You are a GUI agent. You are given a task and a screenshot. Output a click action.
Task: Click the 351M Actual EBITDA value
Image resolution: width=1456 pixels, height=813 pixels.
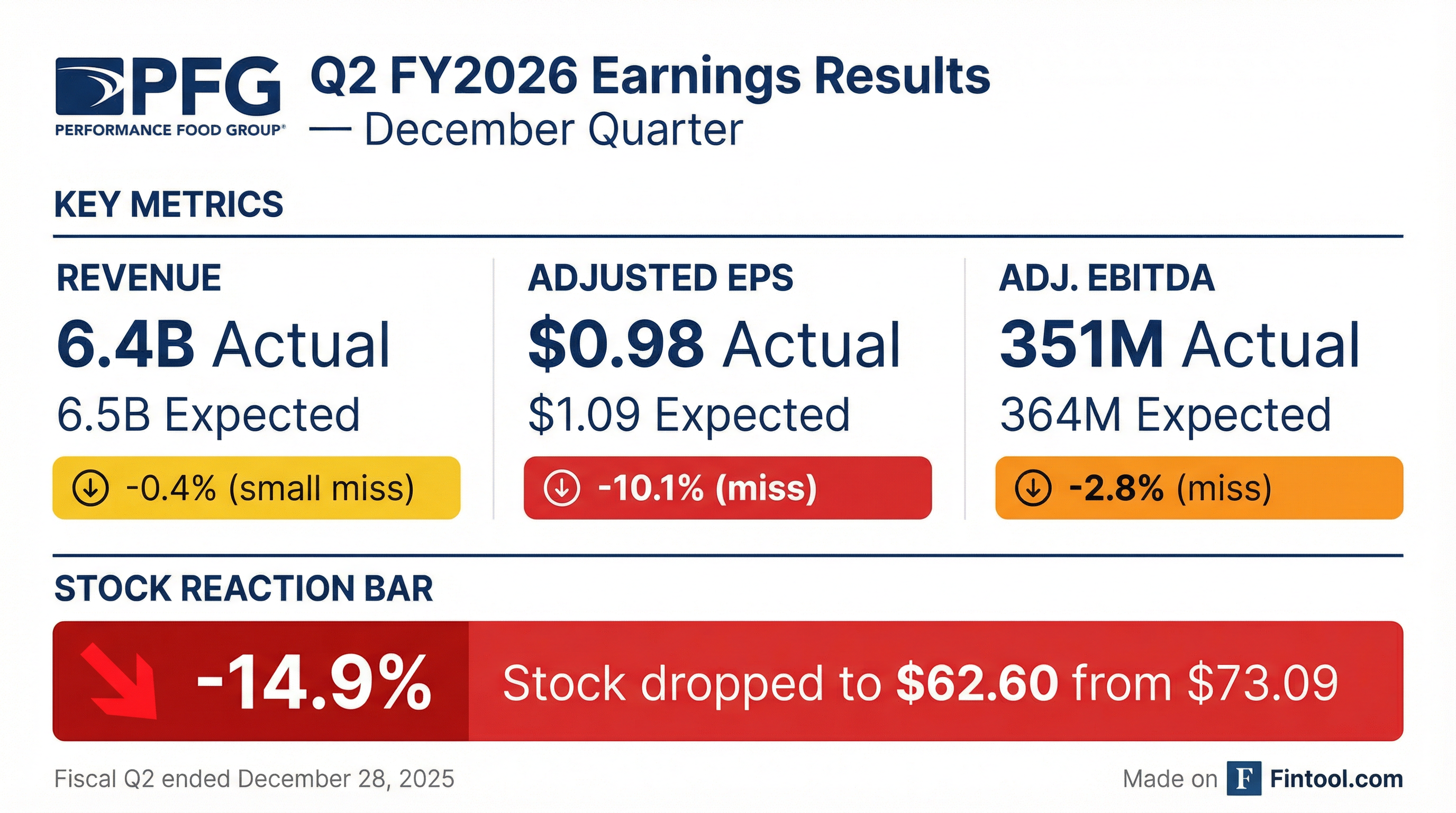pyautogui.click(x=1179, y=345)
